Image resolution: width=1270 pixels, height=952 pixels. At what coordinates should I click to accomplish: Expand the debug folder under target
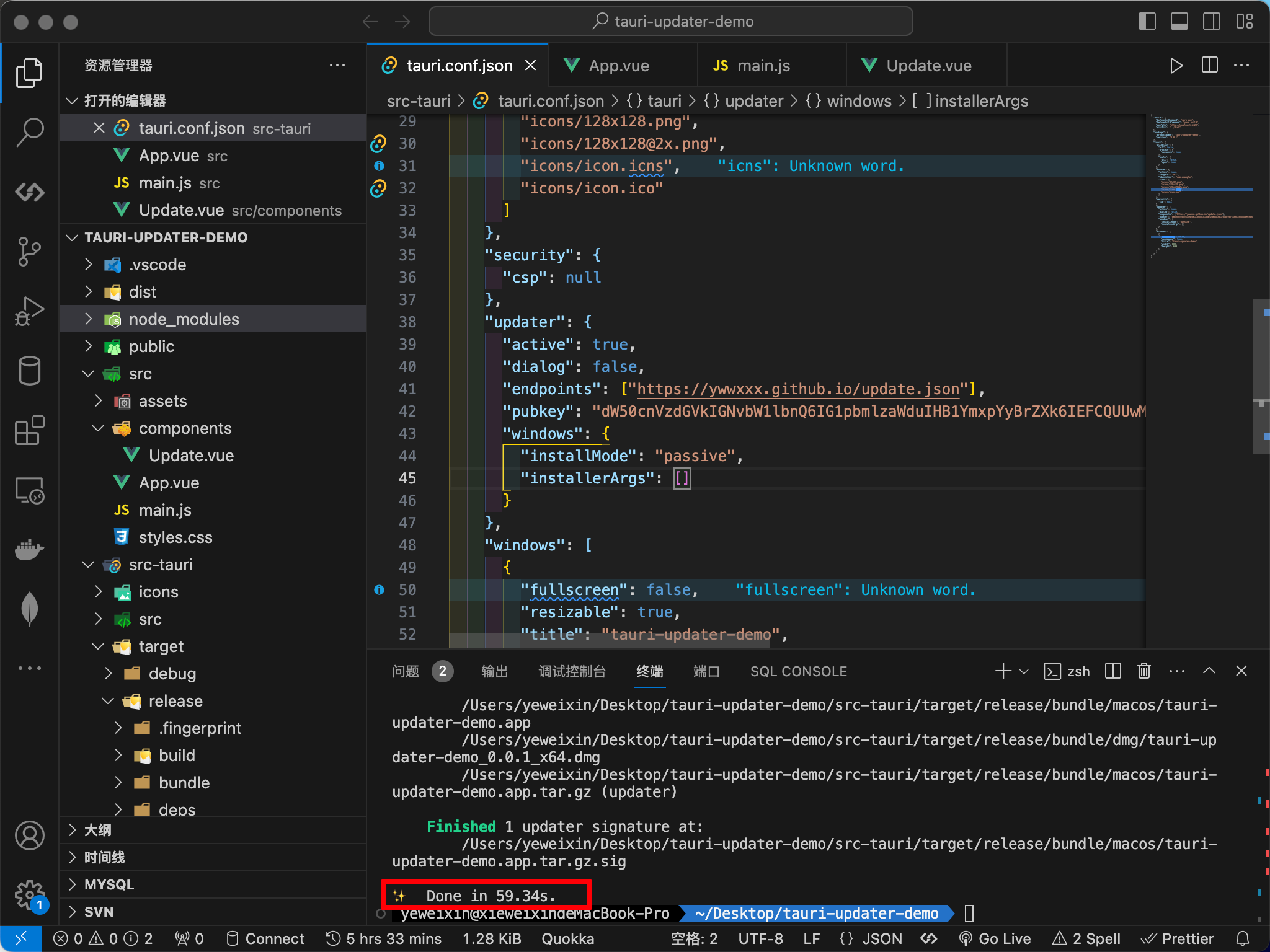(x=212, y=674)
